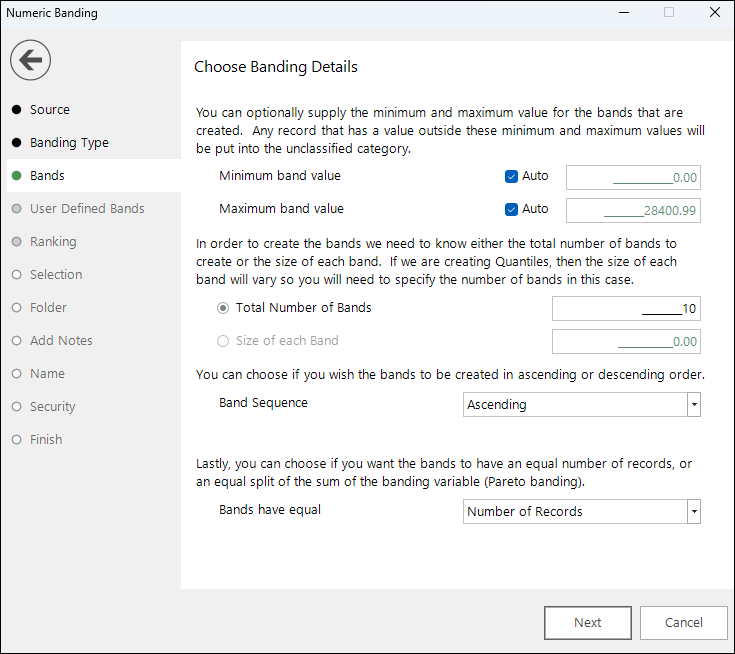Click the Minimum band value label
Screen dimensions: 735x654
[x=280, y=176]
